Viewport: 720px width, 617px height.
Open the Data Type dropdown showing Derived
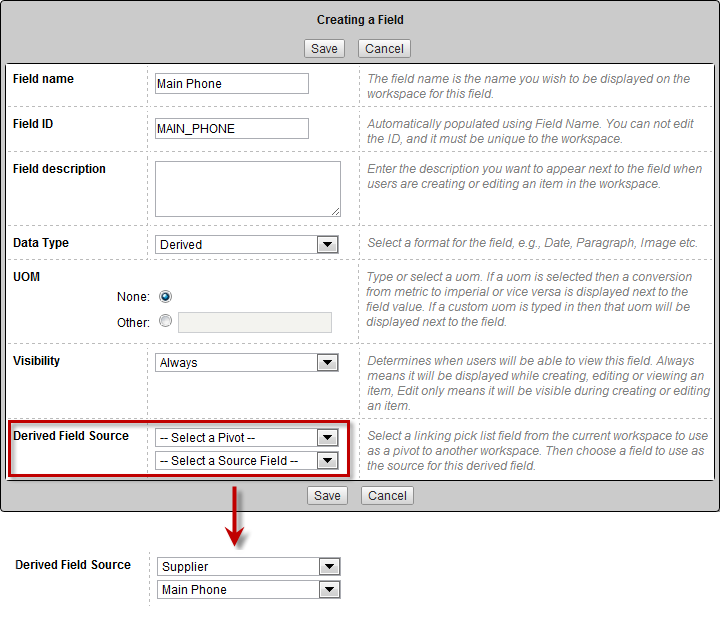[247, 244]
